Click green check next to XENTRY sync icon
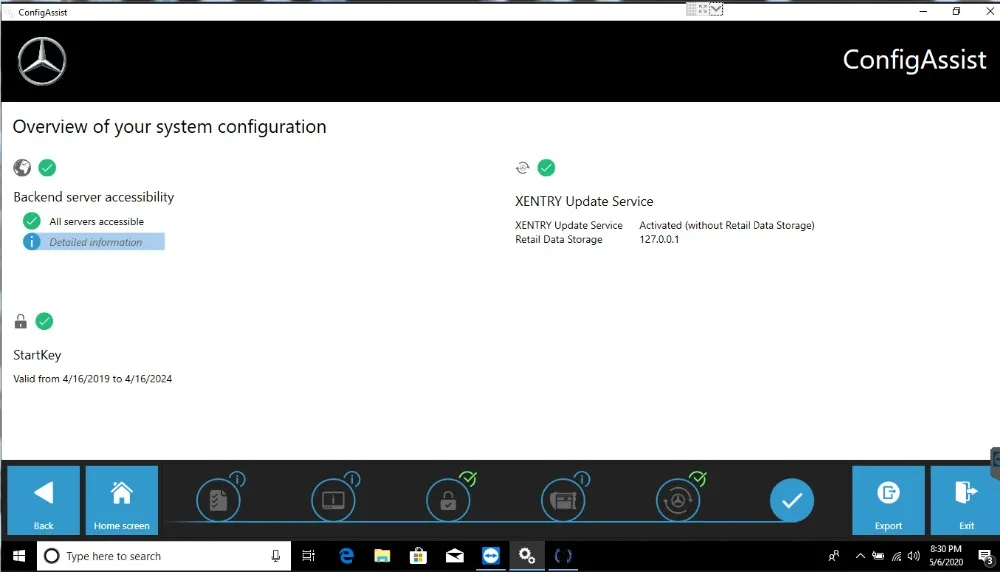1000x572 pixels. (546, 168)
